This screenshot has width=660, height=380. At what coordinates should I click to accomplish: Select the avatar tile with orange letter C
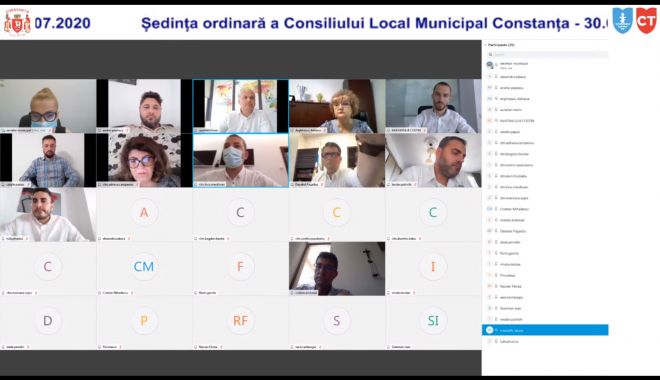point(337,215)
